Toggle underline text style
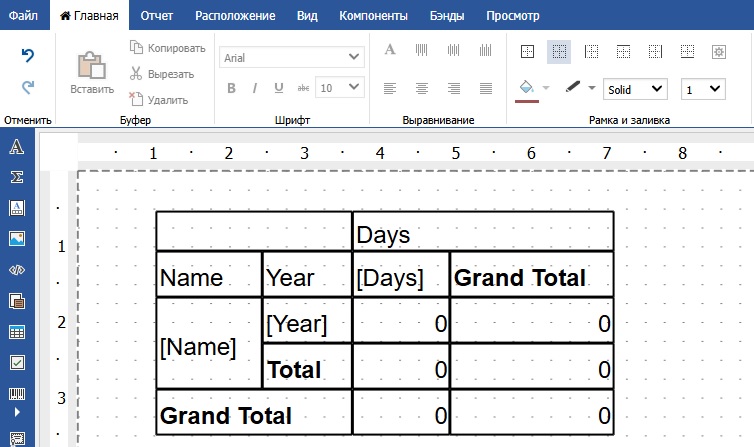 (x=279, y=88)
